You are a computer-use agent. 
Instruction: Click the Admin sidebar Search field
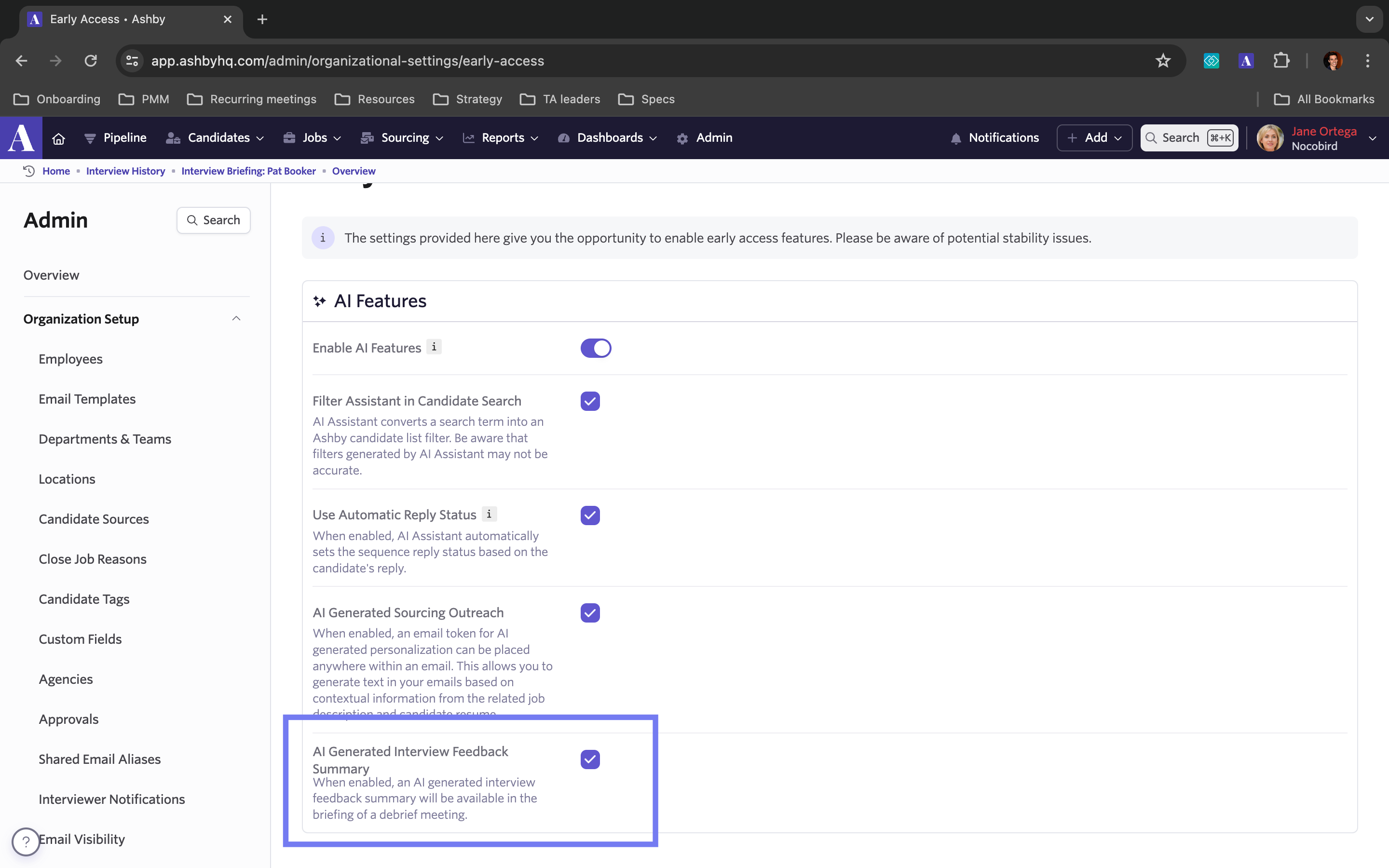[214, 220]
